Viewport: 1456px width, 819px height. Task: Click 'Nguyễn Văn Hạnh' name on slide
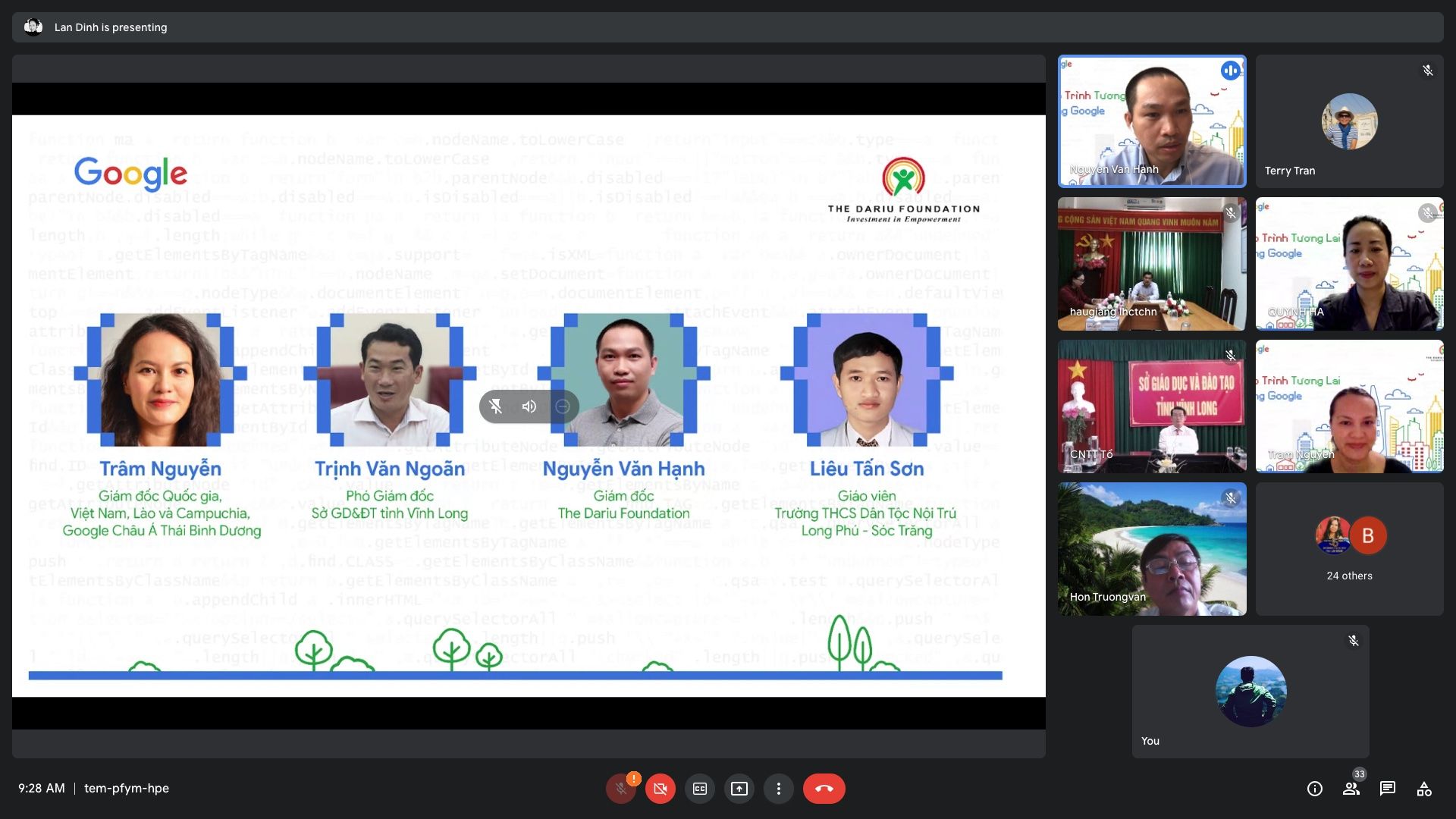click(x=623, y=469)
